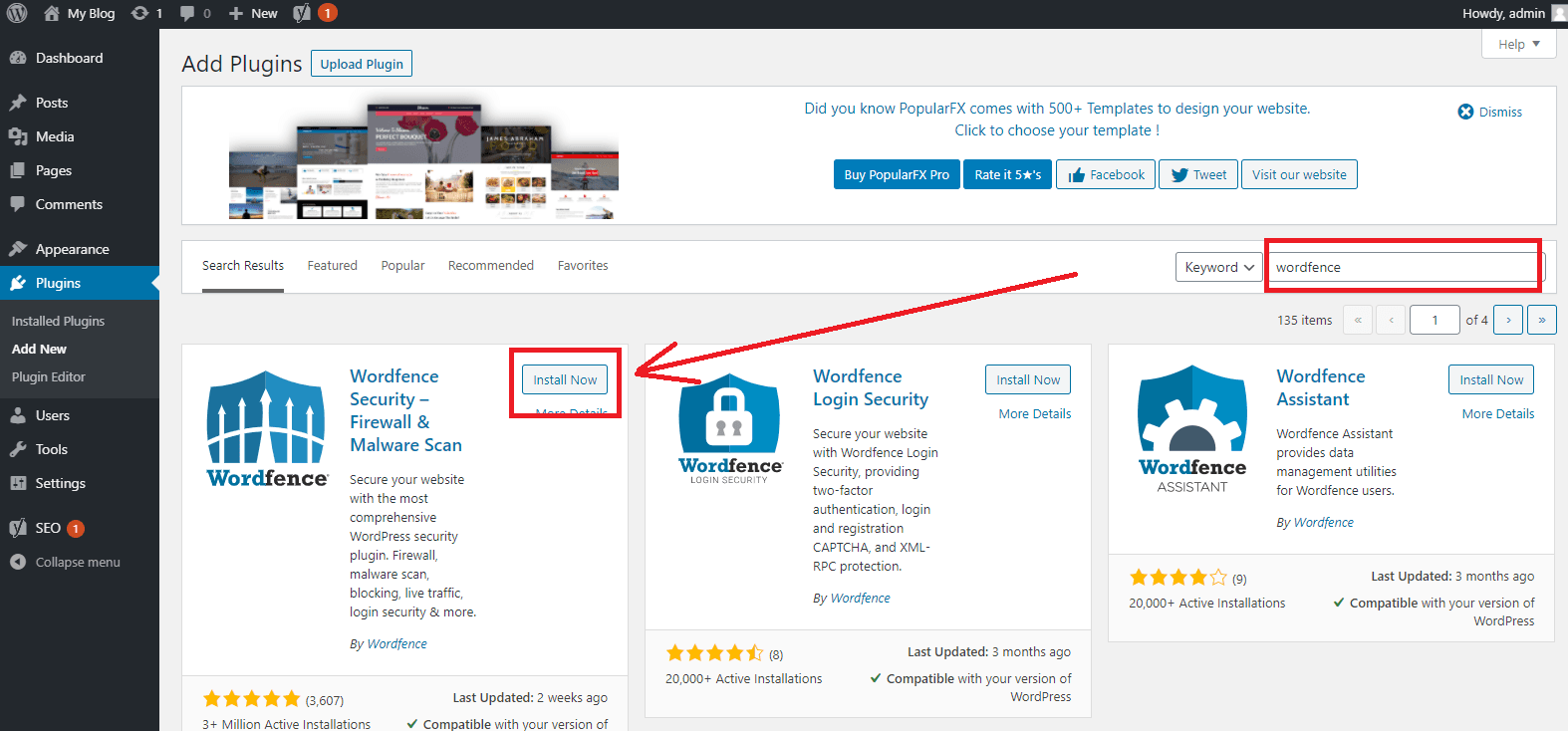Screen dimensions: 1568x731
Task: Click the Settings icon in sidebar
Action: coord(18,483)
